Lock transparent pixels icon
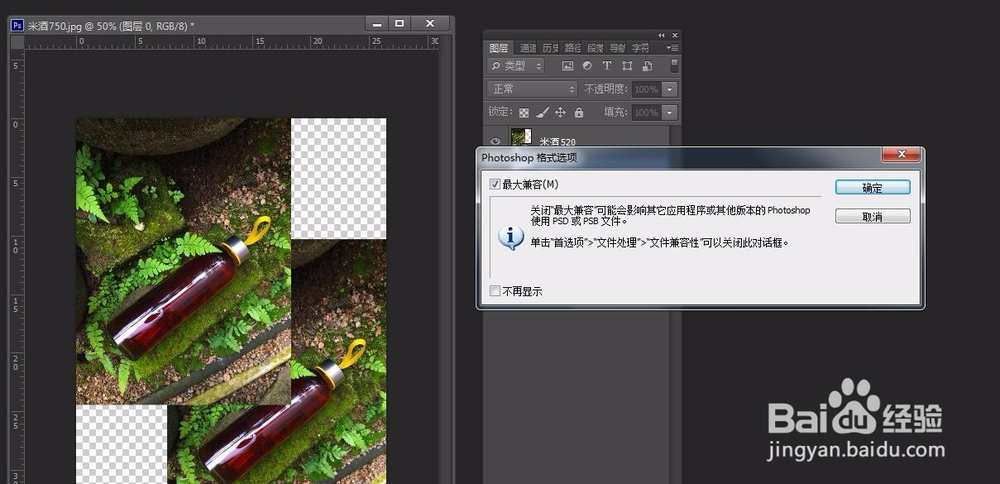 pos(524,112)
